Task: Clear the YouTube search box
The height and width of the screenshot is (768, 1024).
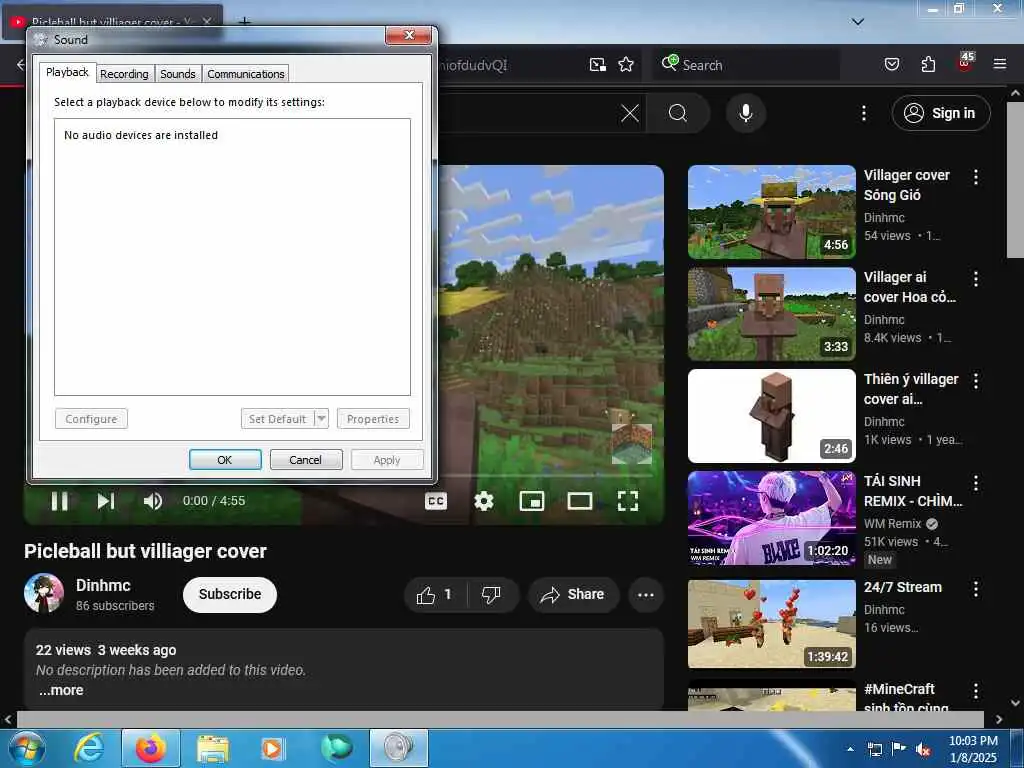Action: [630, 114]
